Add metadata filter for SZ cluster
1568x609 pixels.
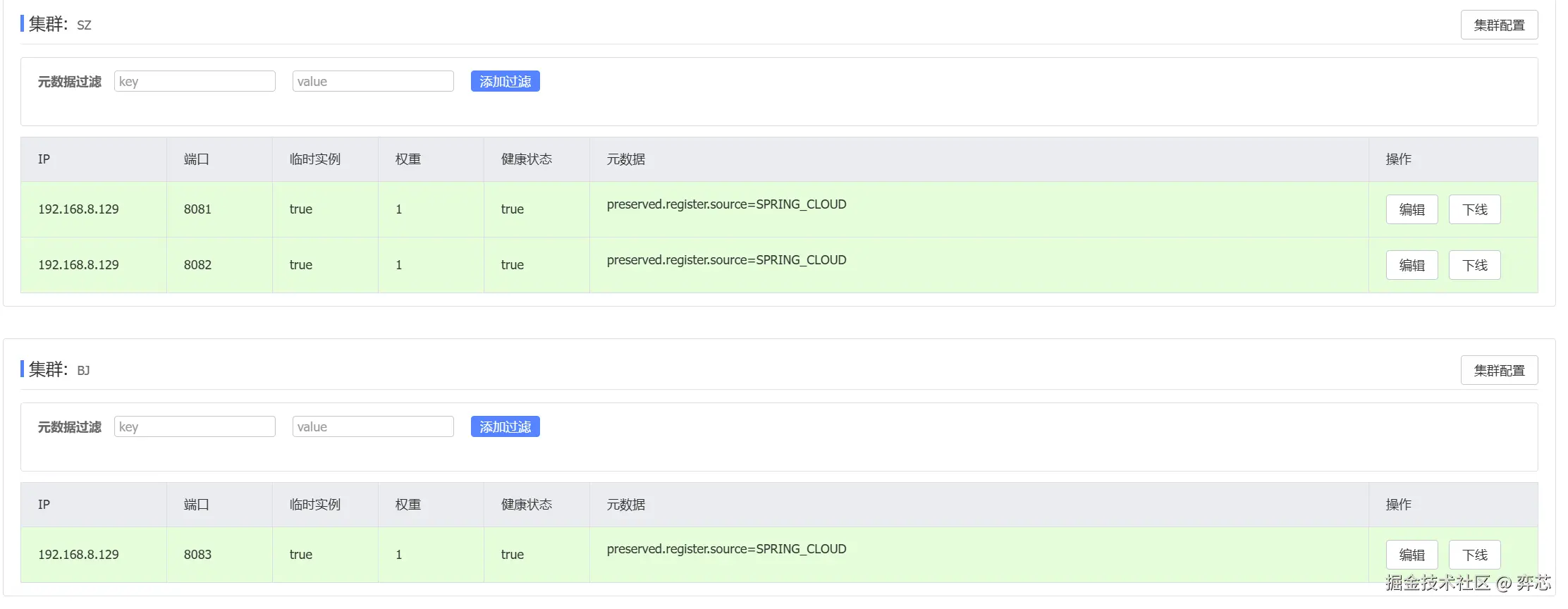(505, 82)
